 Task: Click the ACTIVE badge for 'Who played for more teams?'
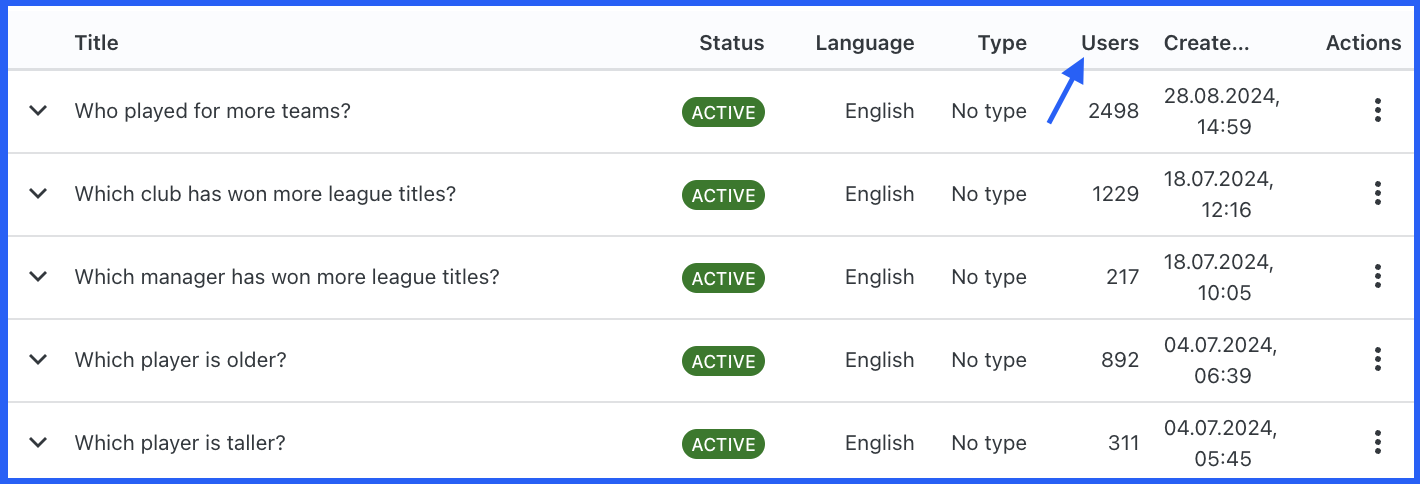coord(723,112)
